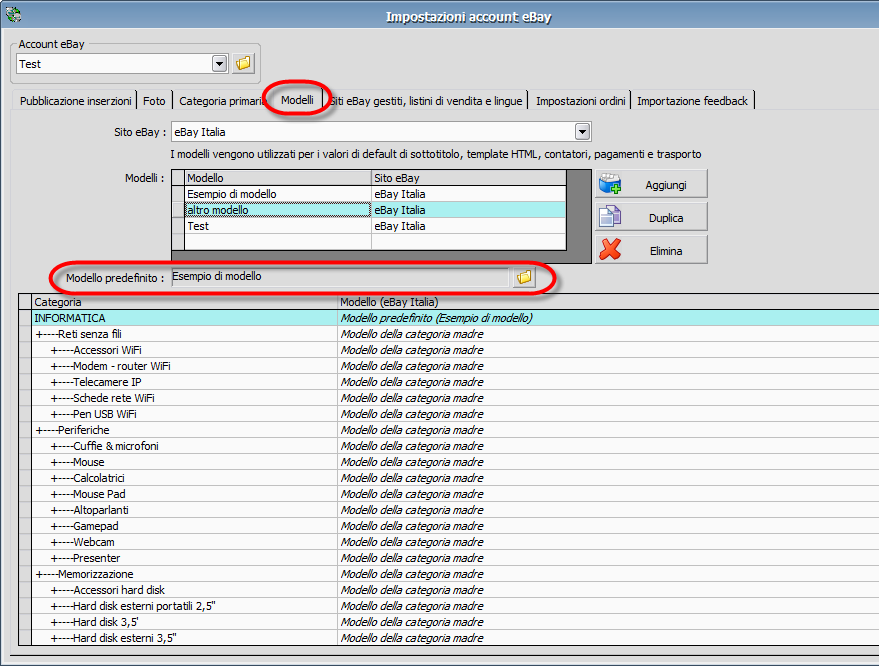This screenshot has width=879, height=666.
Task: Open account folder icon next to Test
Action: pyautogui.click(x=243, y=63)
